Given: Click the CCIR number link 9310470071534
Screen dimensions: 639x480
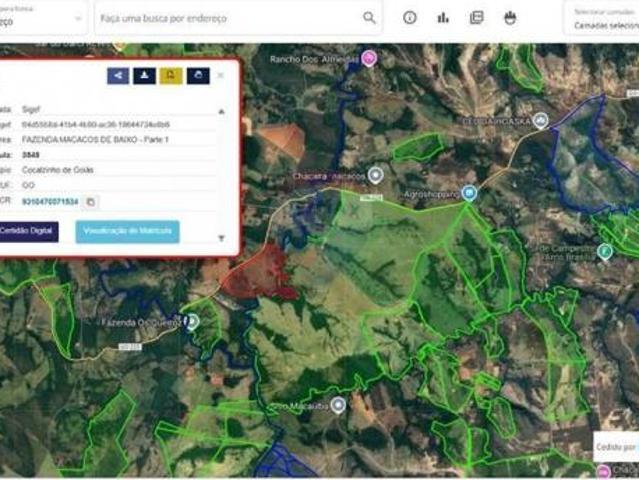Looking at the screenshot, I should pyautogui.click(x=50, y=202).
